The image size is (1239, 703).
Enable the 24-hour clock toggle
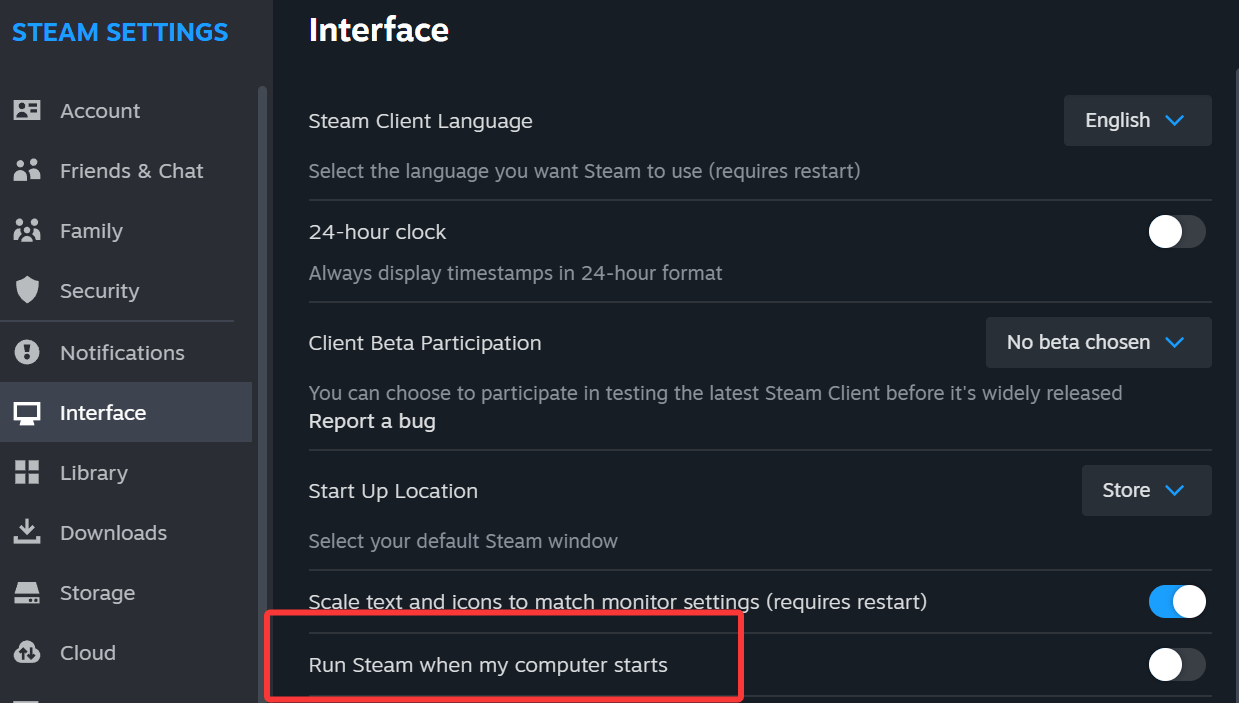(1177, 231)
